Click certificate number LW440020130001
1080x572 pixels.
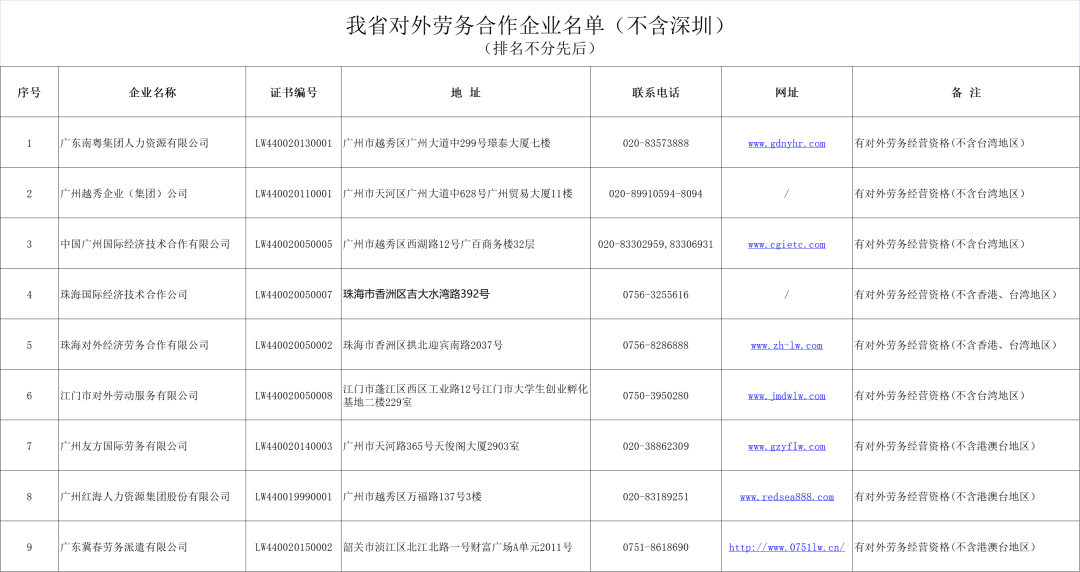293,143
